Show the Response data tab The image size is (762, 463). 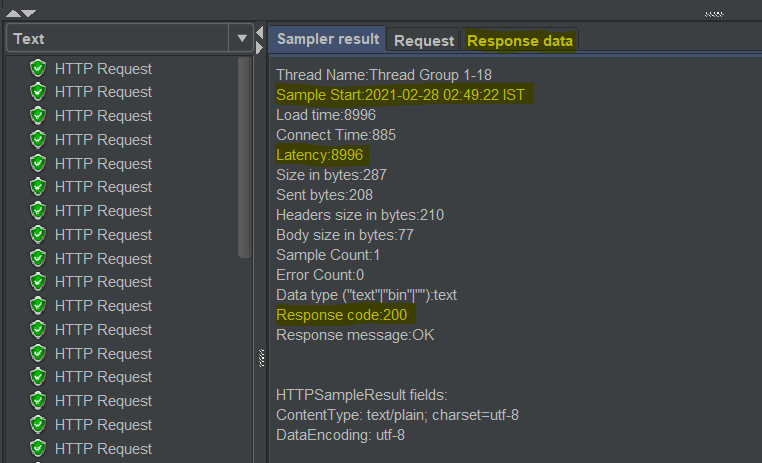pos(520,41)
